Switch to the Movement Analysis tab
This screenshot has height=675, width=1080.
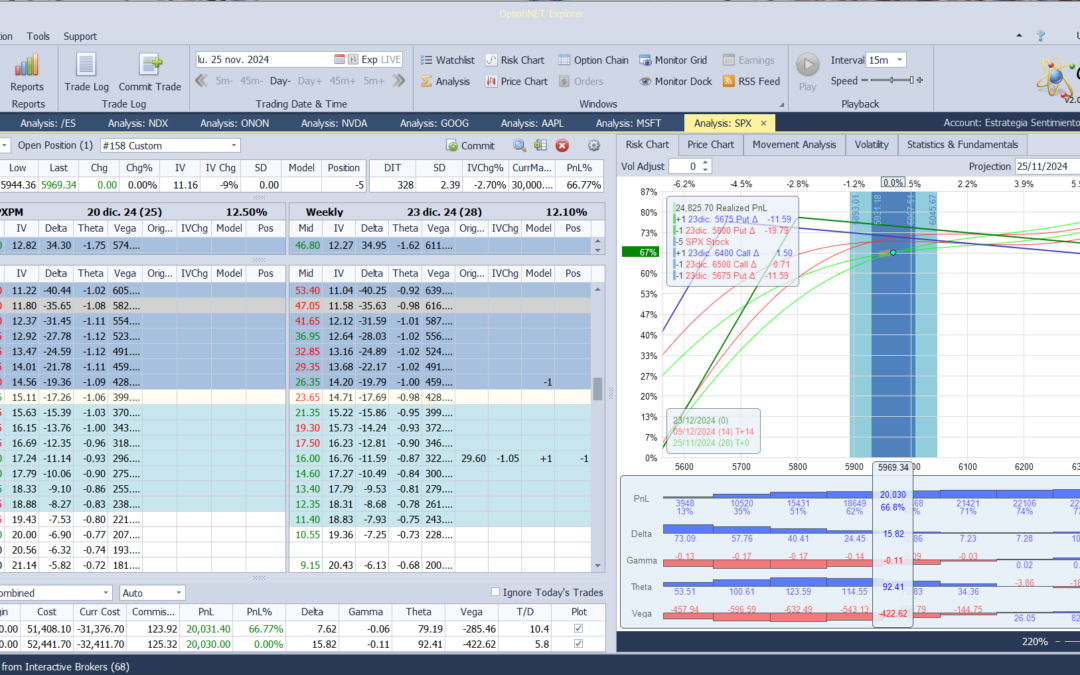pyautogui.click(x=793, y=145)
